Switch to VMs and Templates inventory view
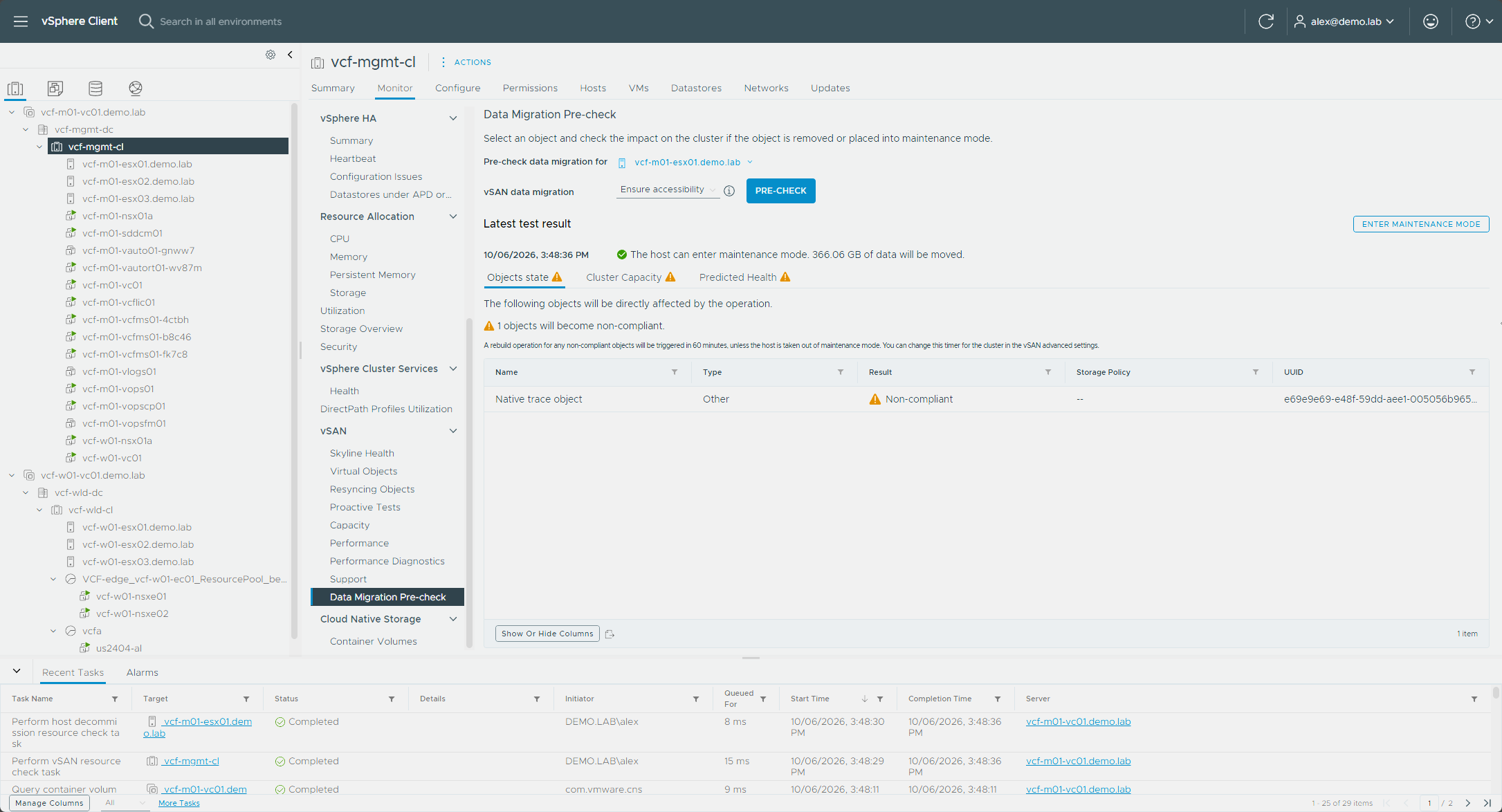This screenshot has height=812, width=1502. tap(55, 88)
